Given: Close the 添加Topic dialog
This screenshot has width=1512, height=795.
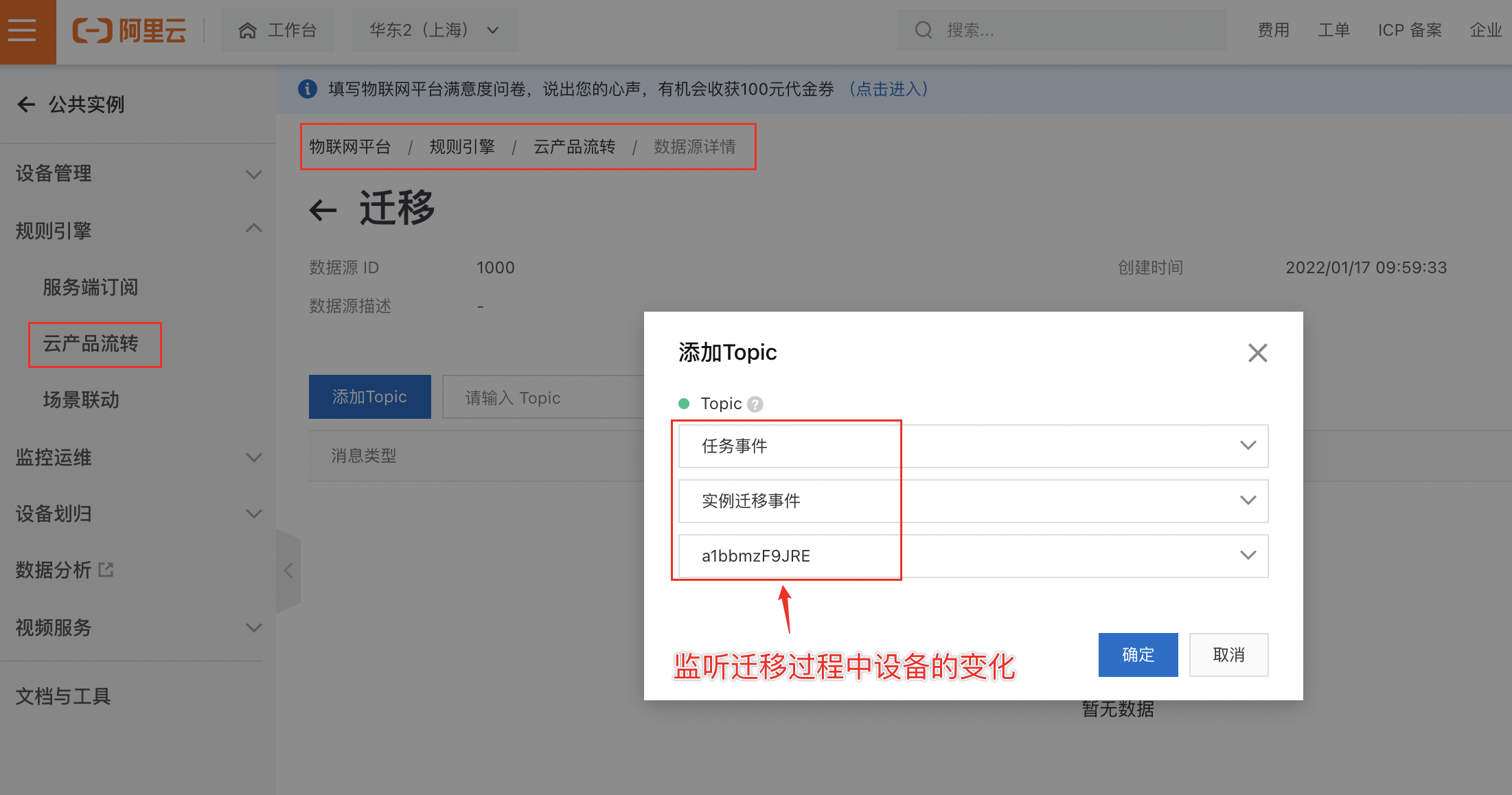Looking at the screenshot, I should [1257, 353].
